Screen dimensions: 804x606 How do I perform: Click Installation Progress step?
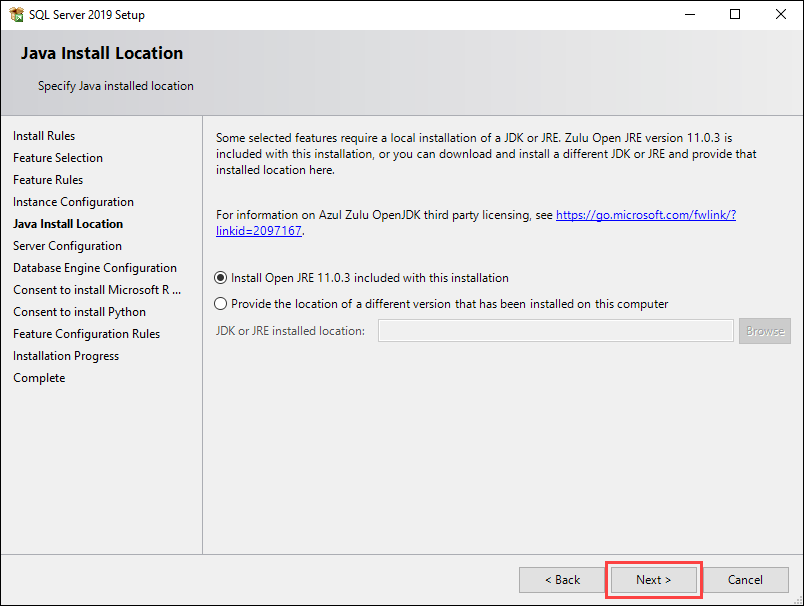[66, 356]
